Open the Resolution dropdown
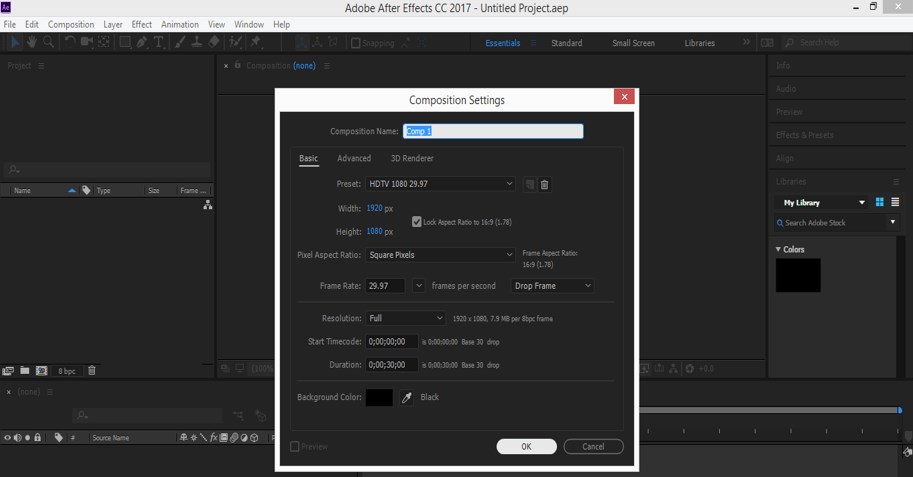This screenshot has height=477, width=913. (406, 318)
